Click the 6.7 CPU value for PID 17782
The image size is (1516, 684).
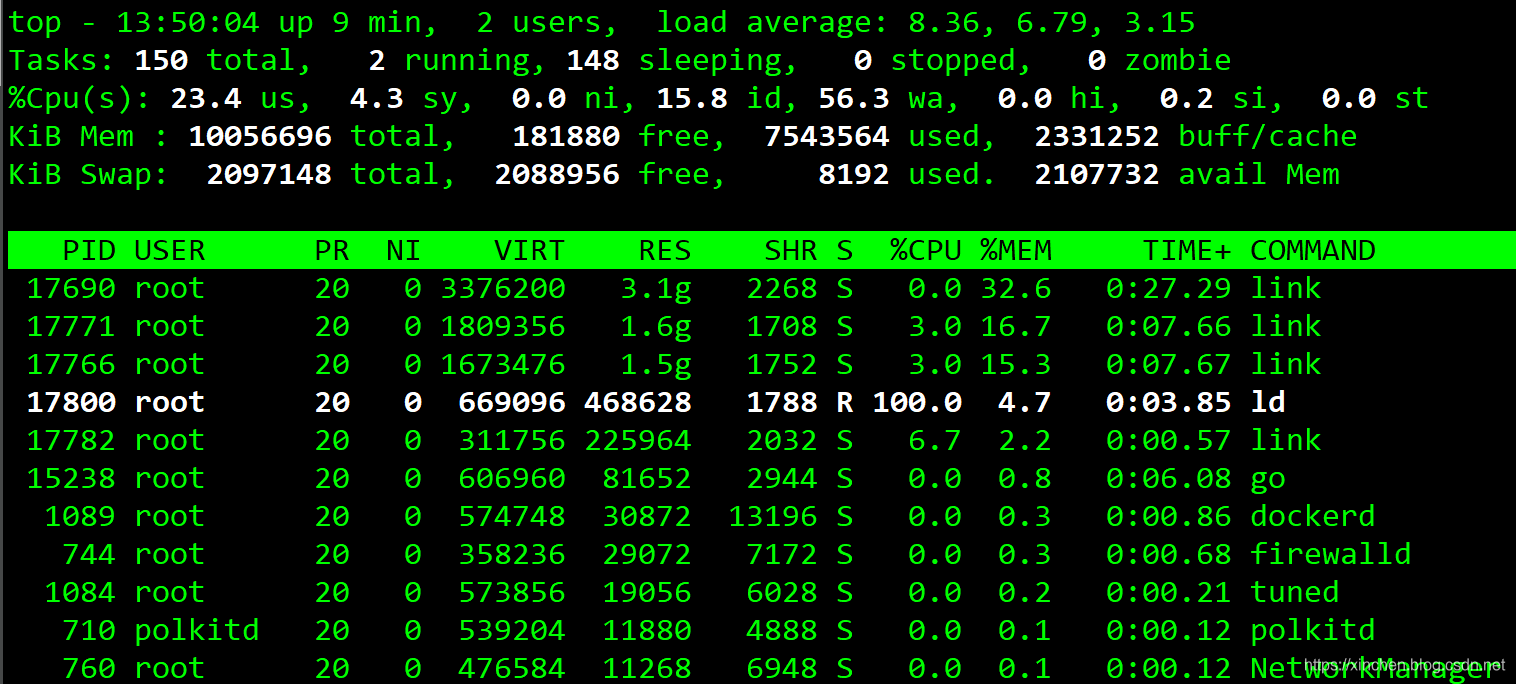(935, 440)
